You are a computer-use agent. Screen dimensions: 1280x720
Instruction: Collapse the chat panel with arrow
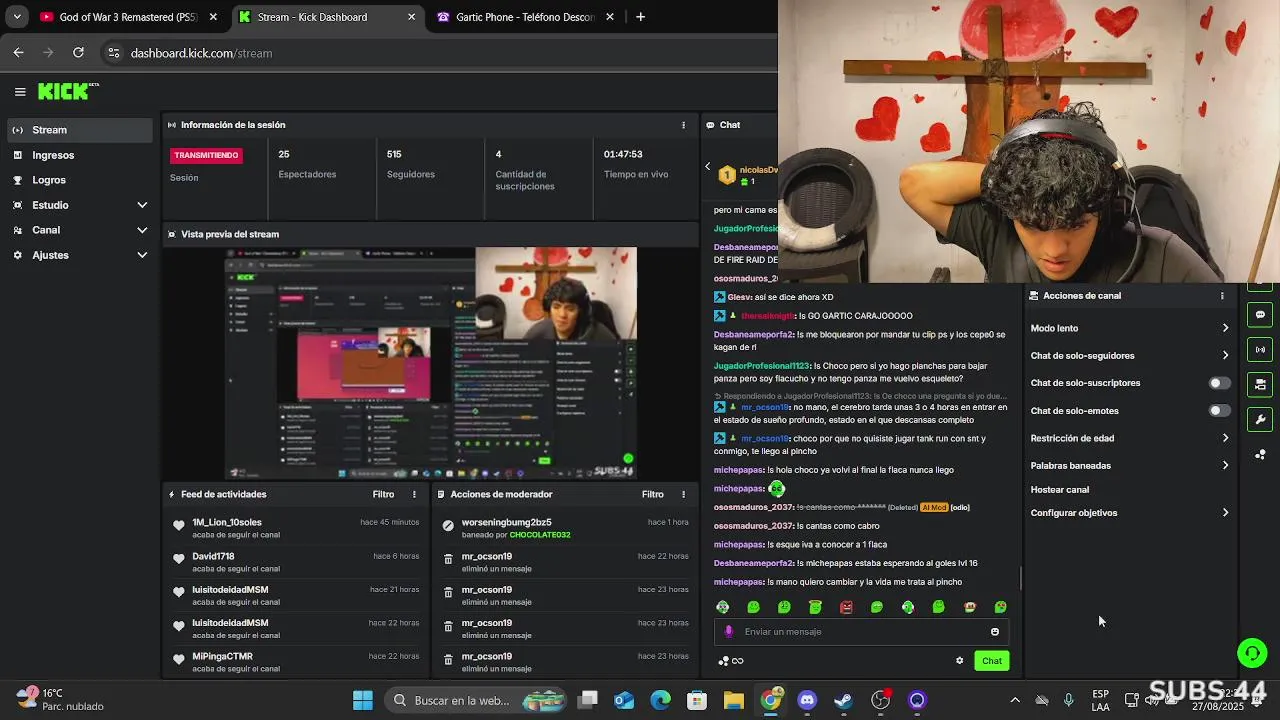pos(708,167)
